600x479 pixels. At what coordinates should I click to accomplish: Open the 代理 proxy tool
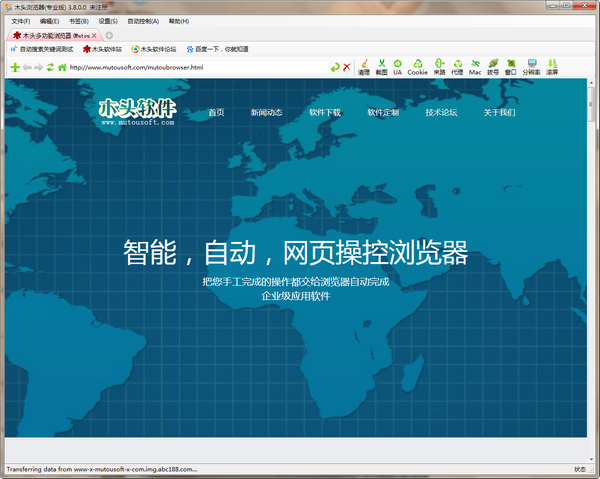point(457,66)
